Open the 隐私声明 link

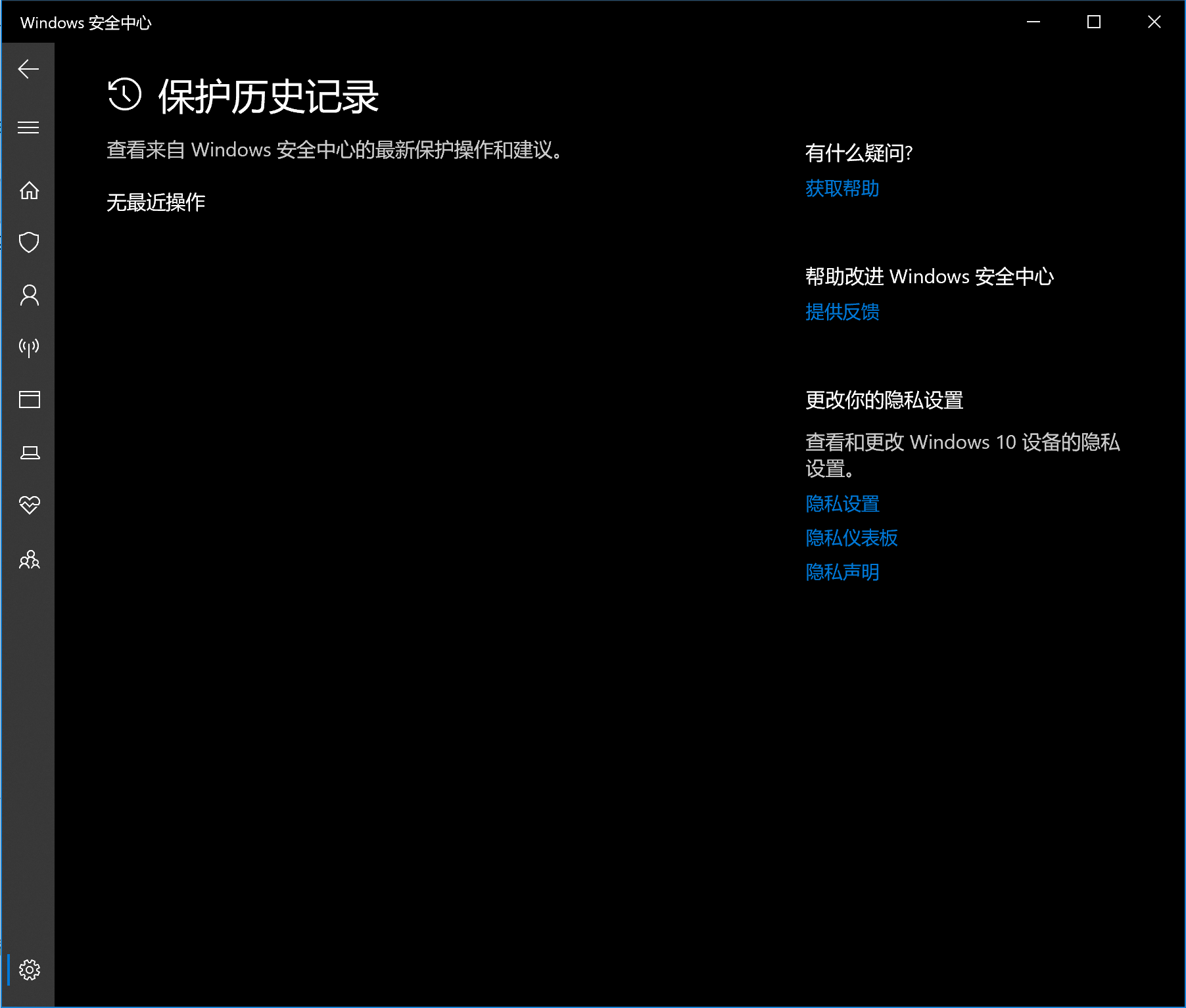pyautogui.click(x=842, y=572)
